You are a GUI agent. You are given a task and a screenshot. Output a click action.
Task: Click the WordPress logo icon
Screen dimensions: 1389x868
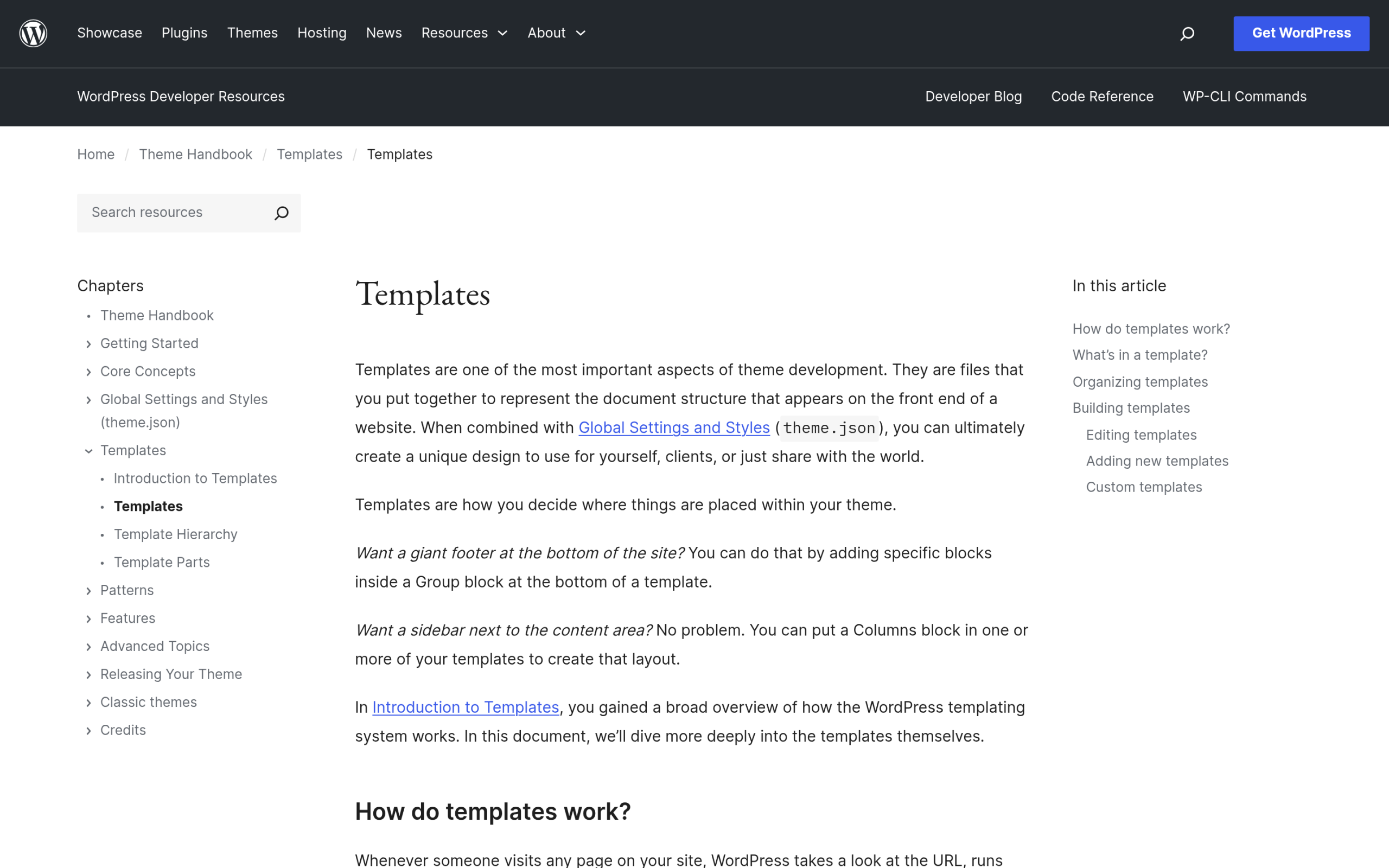(33, 33)
